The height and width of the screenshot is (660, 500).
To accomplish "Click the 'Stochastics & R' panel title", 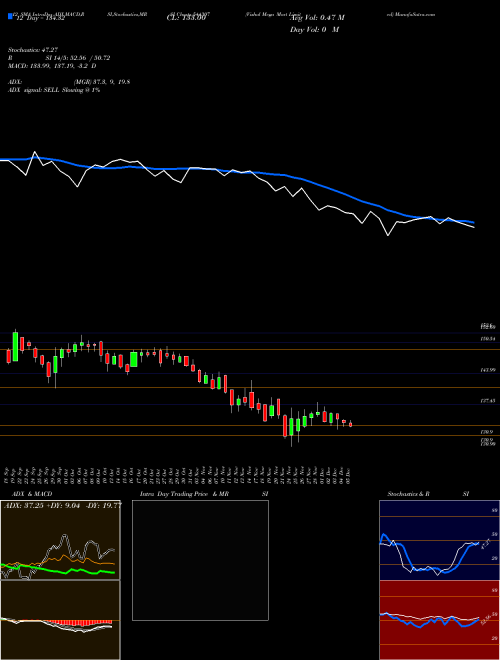I will (x=408, y=494).
